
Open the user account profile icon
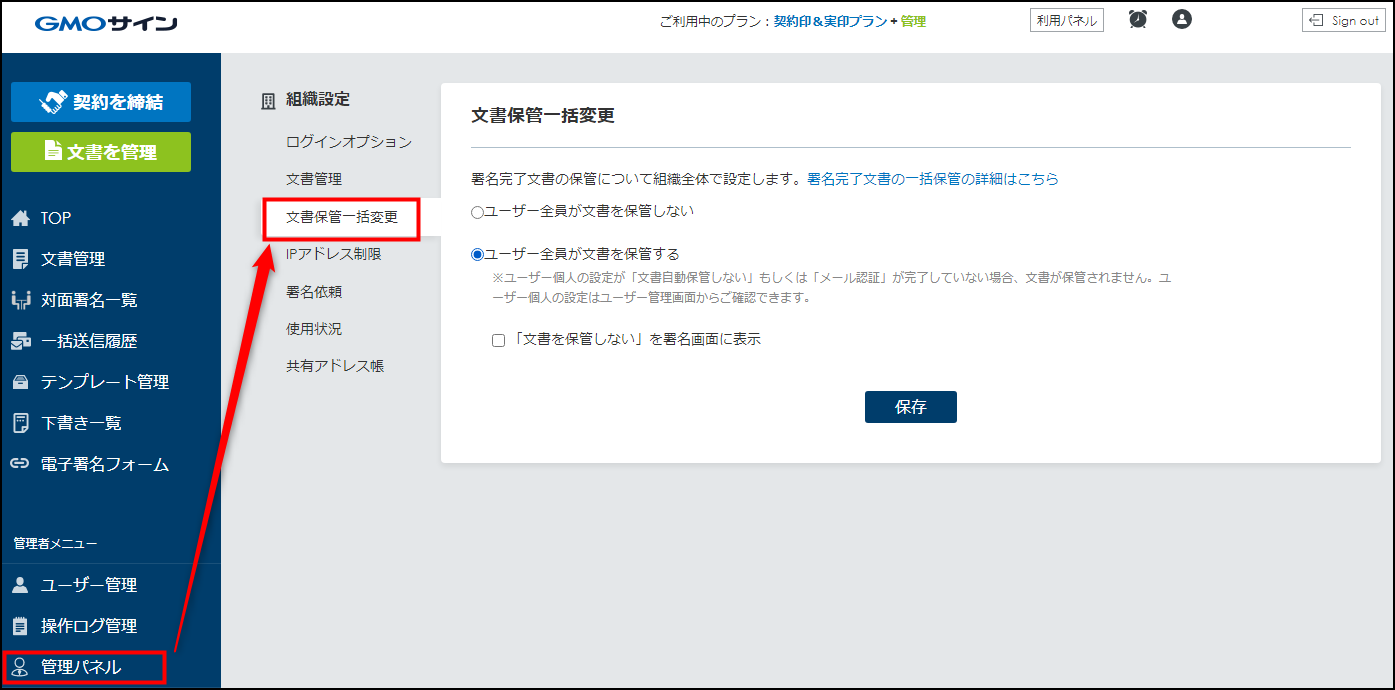[x=1182, y=19]
